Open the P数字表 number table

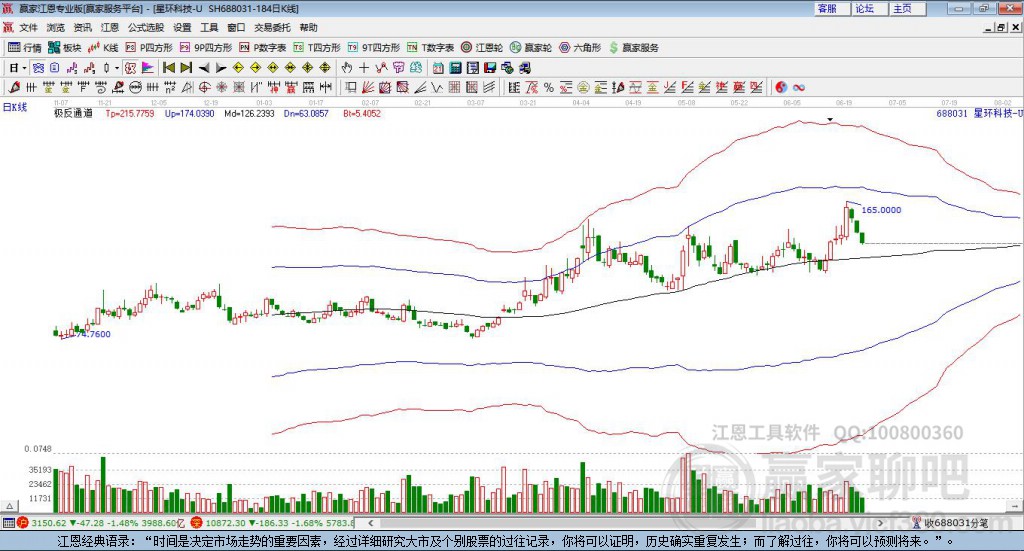click(x=263, y=48)
